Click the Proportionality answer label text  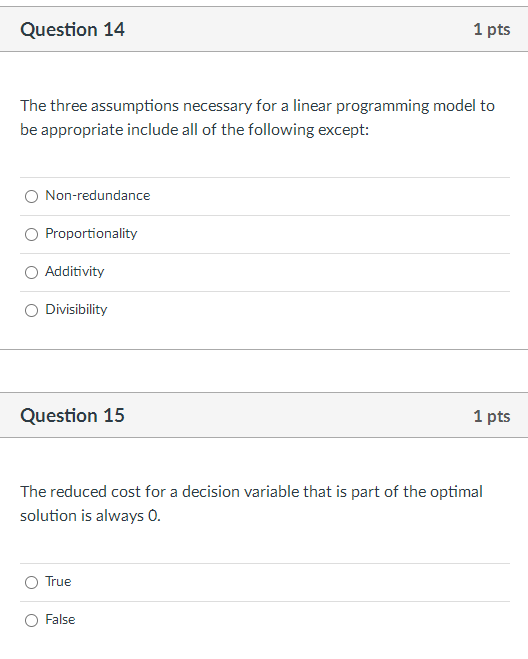pyautogui.click(x=91, y=234)
